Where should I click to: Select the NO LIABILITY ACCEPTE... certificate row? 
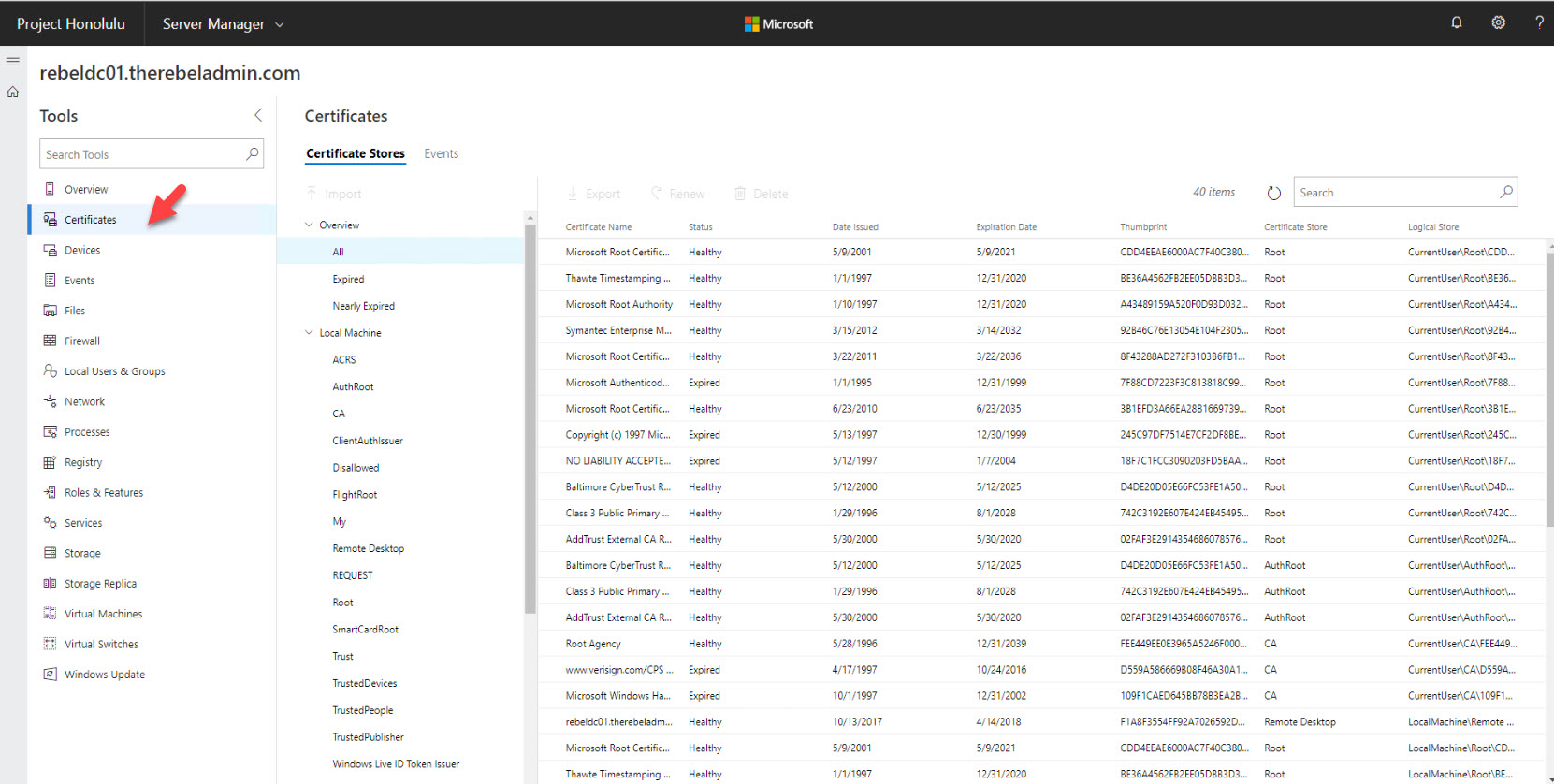click(x=1041, y=461)
